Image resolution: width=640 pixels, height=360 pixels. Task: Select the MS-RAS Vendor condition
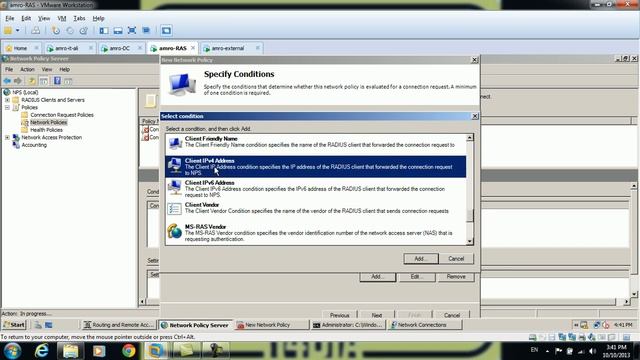(x=316, y=233)
